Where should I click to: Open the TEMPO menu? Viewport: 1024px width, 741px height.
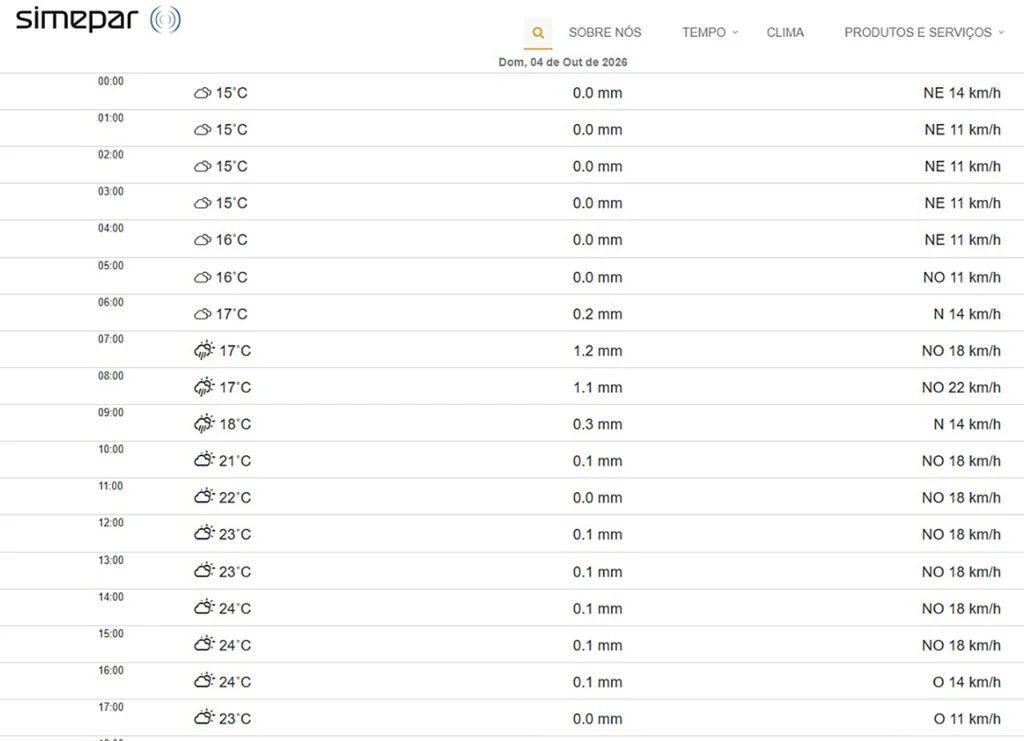704,32
